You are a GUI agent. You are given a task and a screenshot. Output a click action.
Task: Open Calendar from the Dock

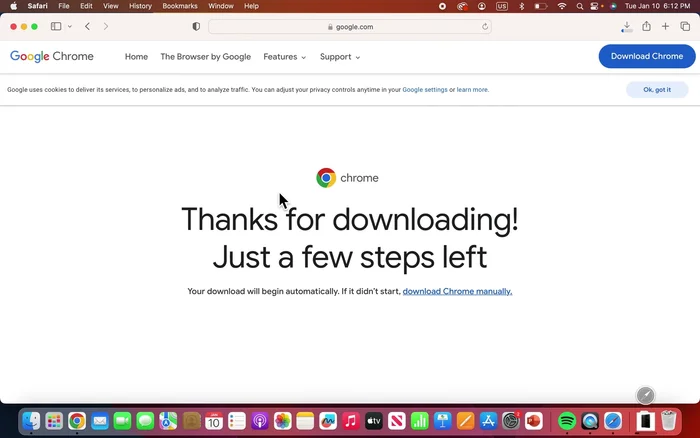click(214, 421)
